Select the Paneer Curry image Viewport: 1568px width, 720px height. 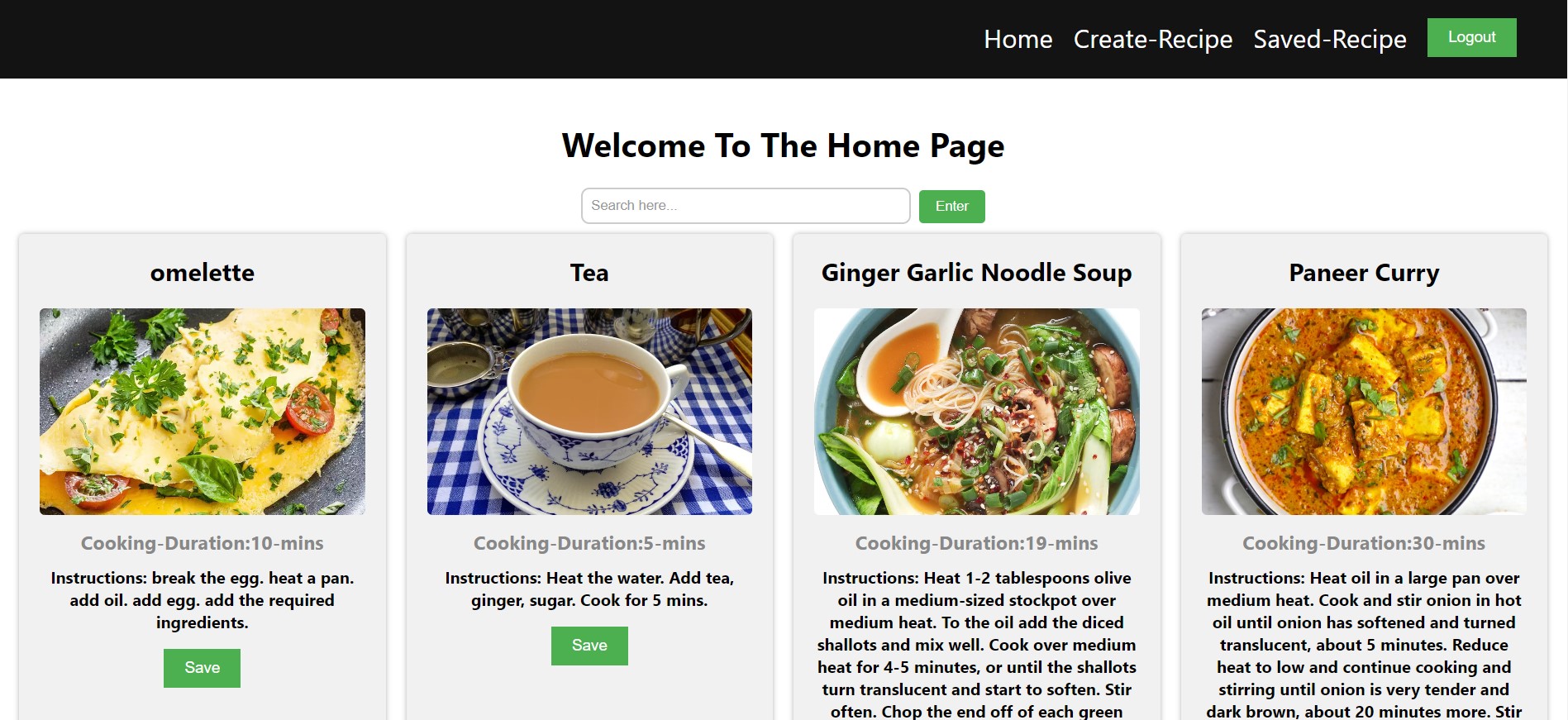click(x=1364, y=412)
